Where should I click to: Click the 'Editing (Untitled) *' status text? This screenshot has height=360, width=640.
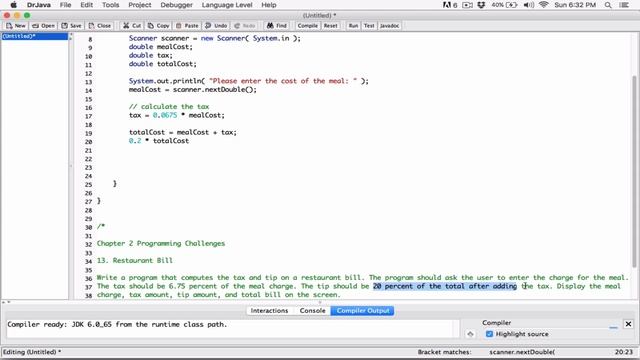[x=32, y=352]
